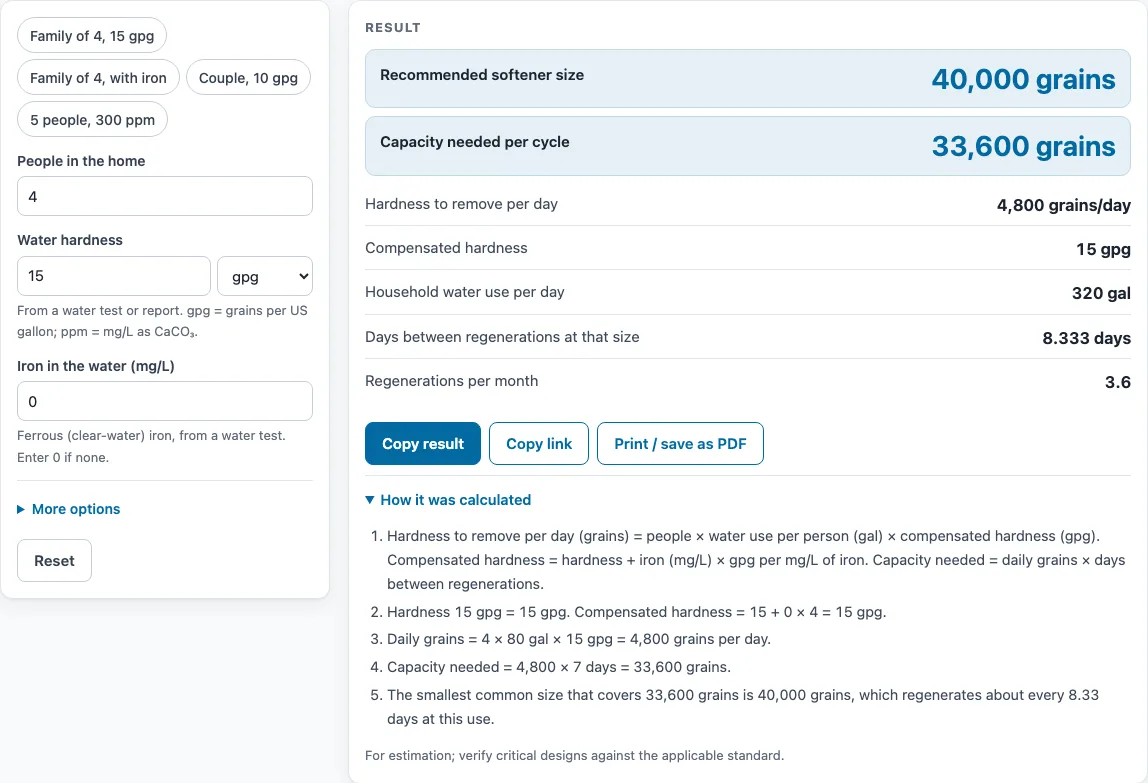Open the gpg hardness unit dropdown

[x=265, y=276]
